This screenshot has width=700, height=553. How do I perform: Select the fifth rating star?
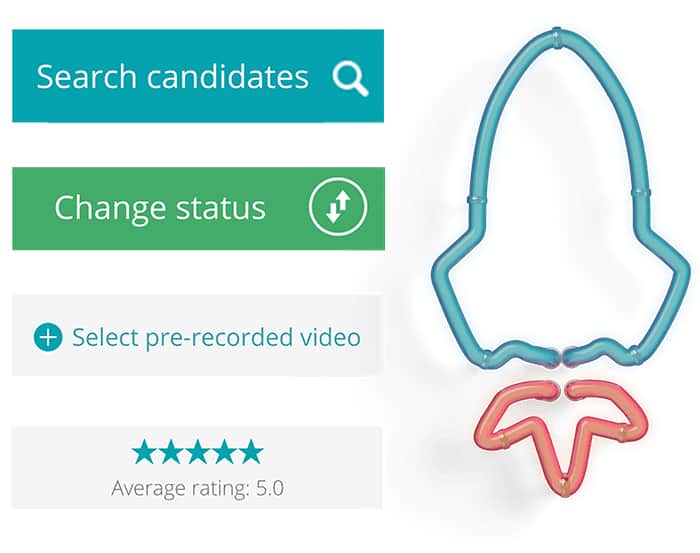tap(251, 452)
